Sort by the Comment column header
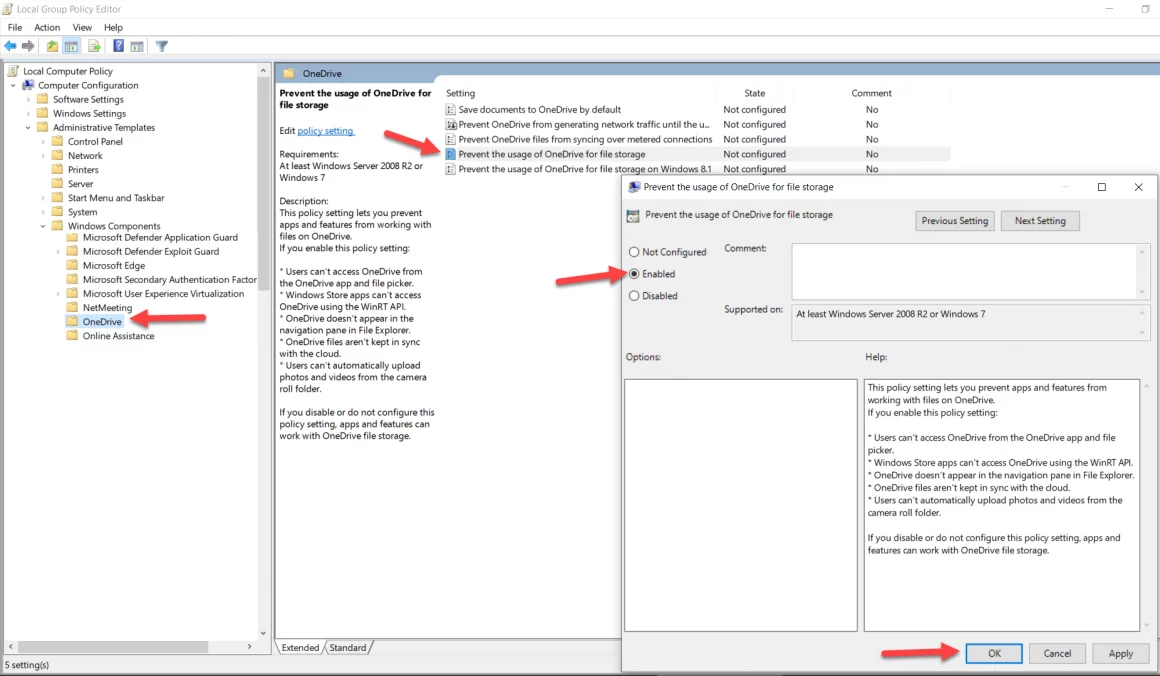Viewport: 1160px width, 676px height. tap(871, 93)
